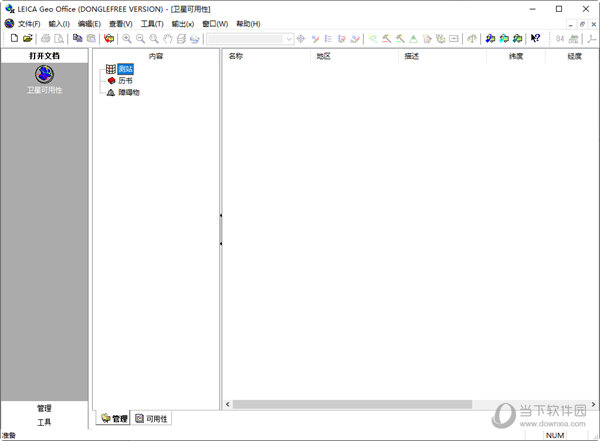Click the 管理 sidebar section button
This screenshot has height=441, width=600.
click(44, 408)
